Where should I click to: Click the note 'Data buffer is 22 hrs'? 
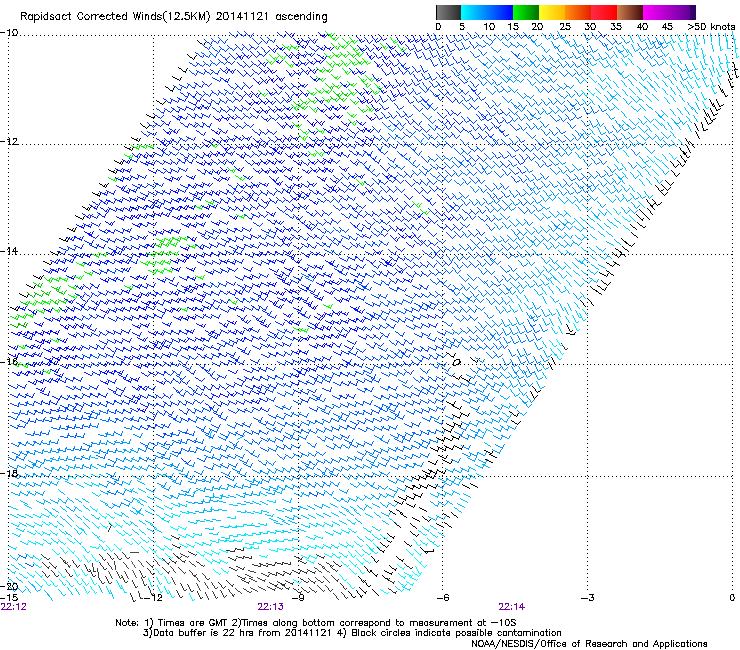point(203,633)
